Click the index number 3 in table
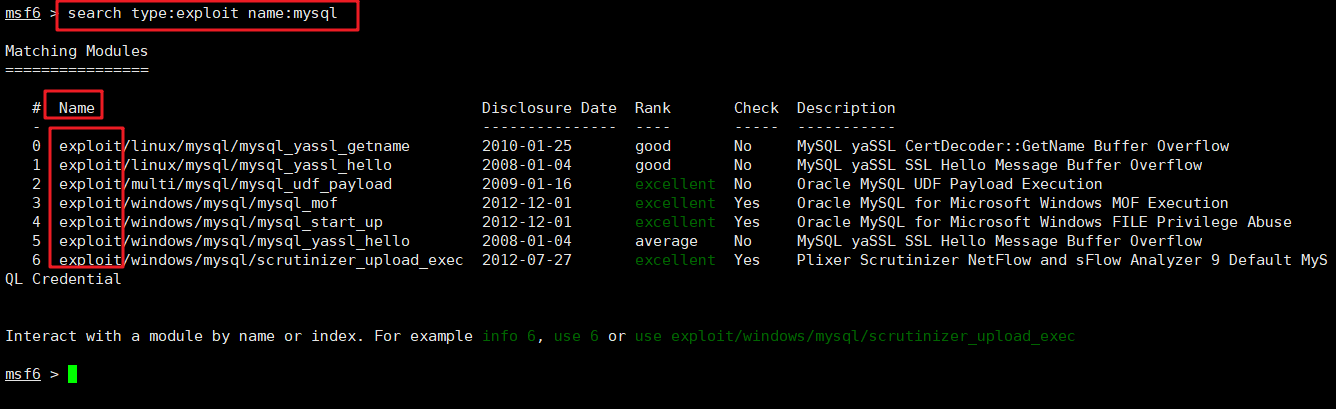Screen dimensions: 1336x409 click(x=36, y=203)
